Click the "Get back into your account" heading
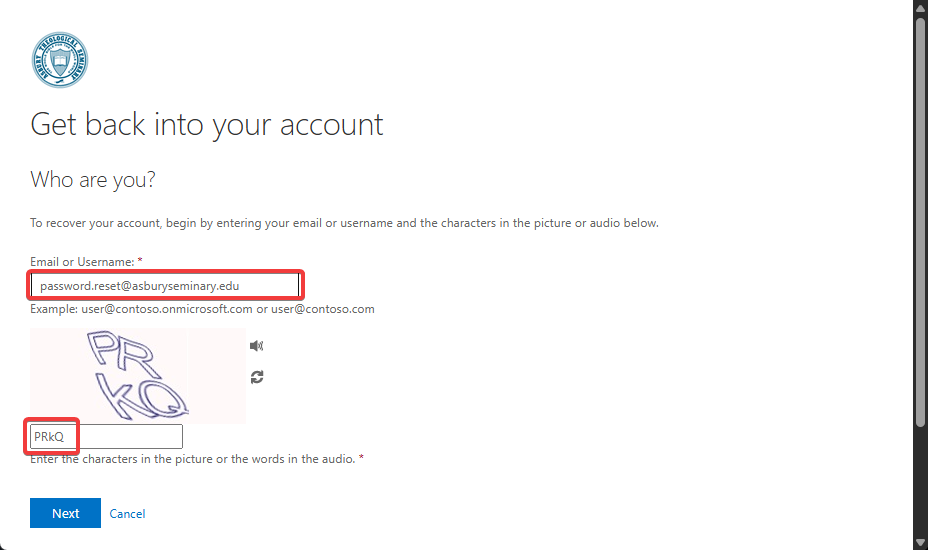The image size is (928, 550). click(x=207, y=125)
